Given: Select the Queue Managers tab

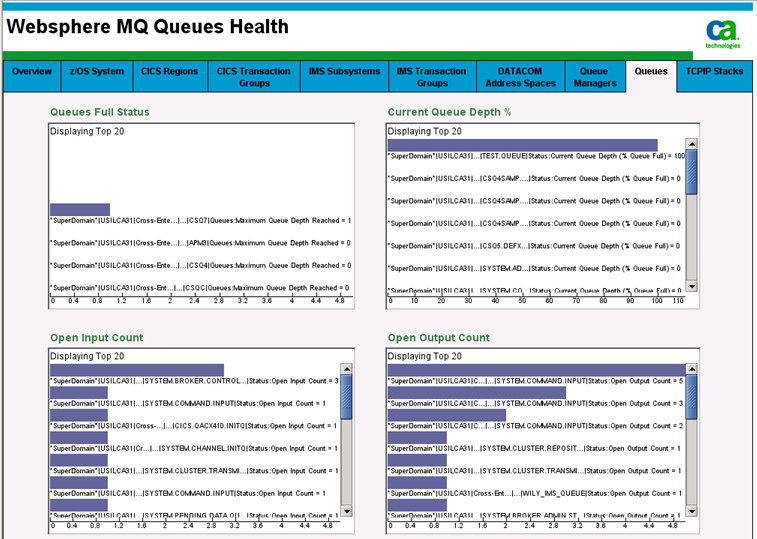Looking at the screenshot, I should [x=593, y=78].
